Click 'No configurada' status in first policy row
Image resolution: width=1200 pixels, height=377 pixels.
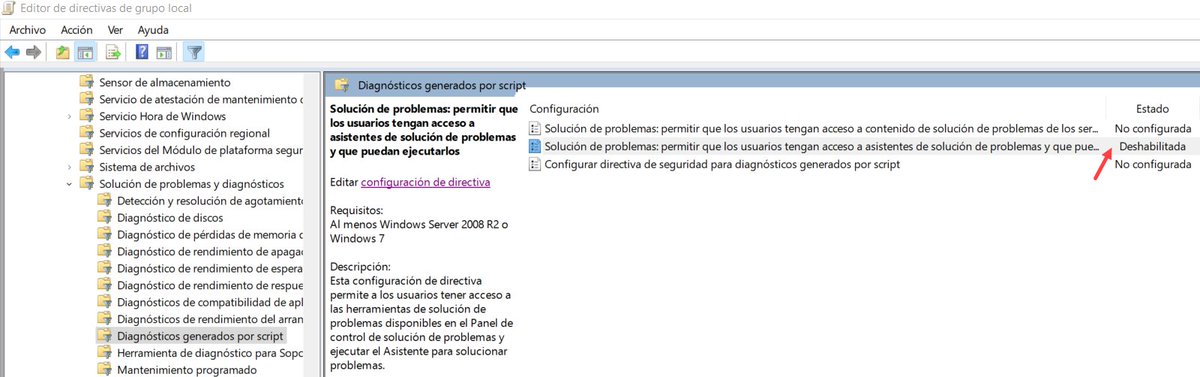coord(1153,129)
